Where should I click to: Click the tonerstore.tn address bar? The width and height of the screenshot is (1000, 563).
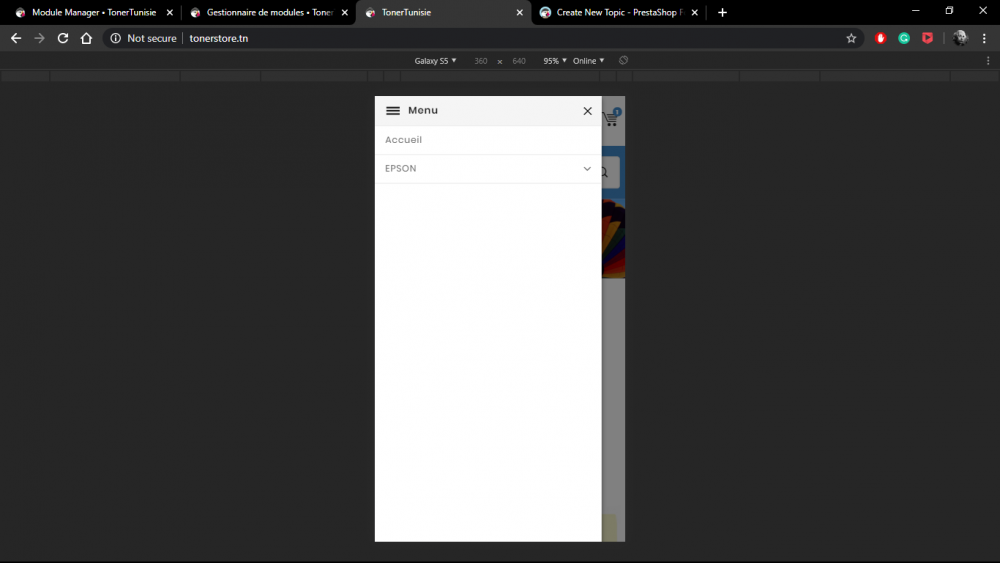click(219, 38)
